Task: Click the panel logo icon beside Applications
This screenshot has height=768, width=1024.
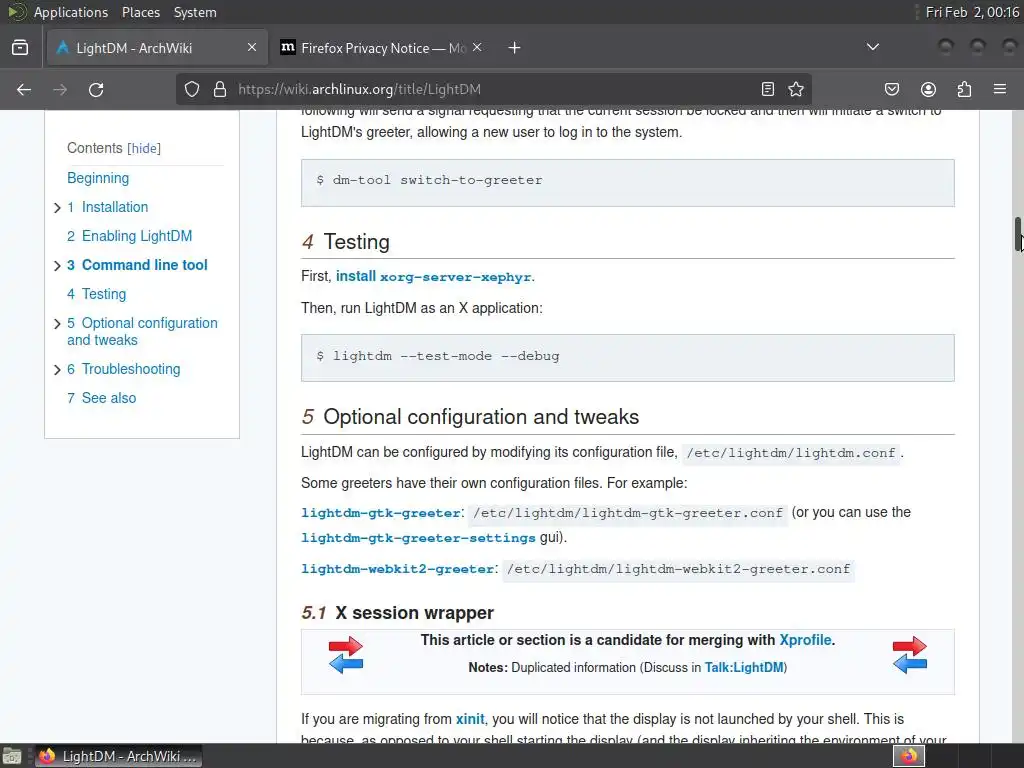Action: (x=16, y=12)
